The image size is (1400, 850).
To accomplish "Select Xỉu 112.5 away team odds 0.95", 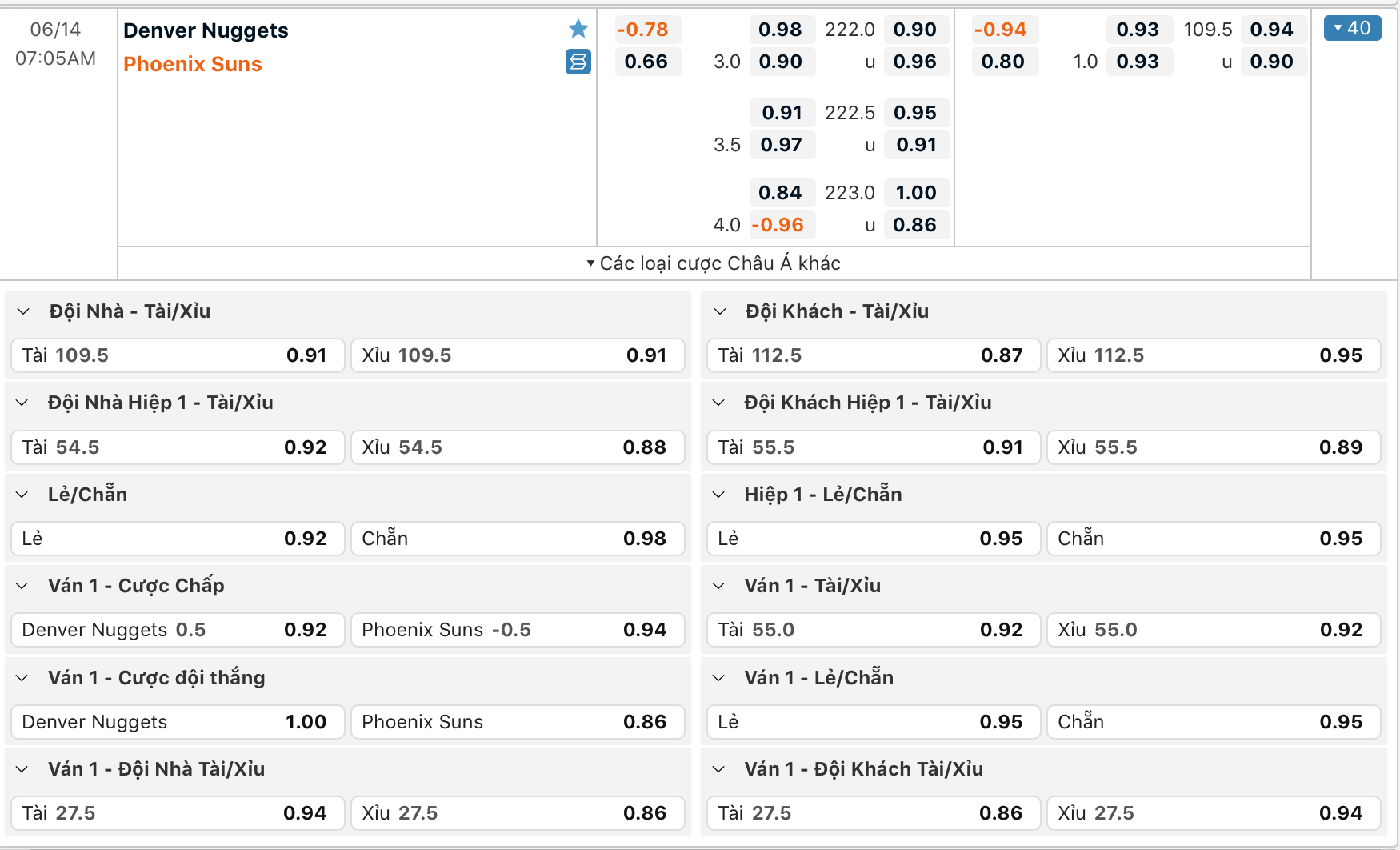I will tap(1213, 355).
